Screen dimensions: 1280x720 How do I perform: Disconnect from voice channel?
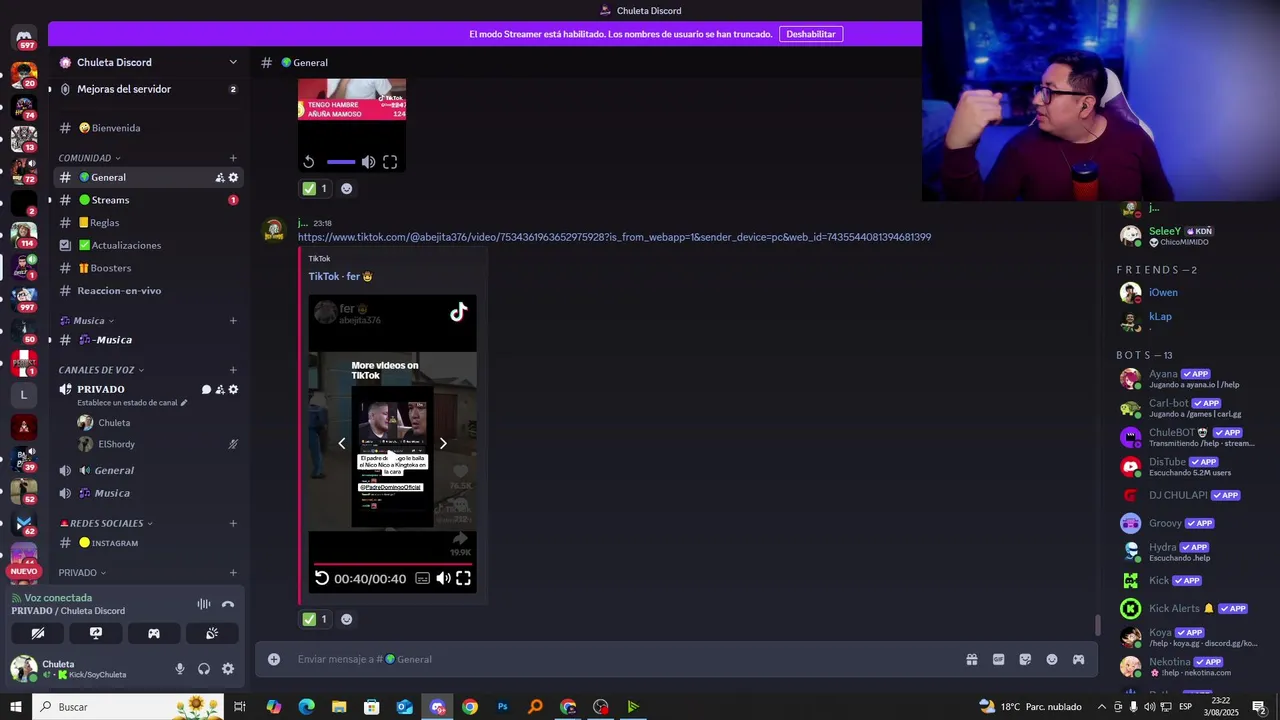point(228,604)
